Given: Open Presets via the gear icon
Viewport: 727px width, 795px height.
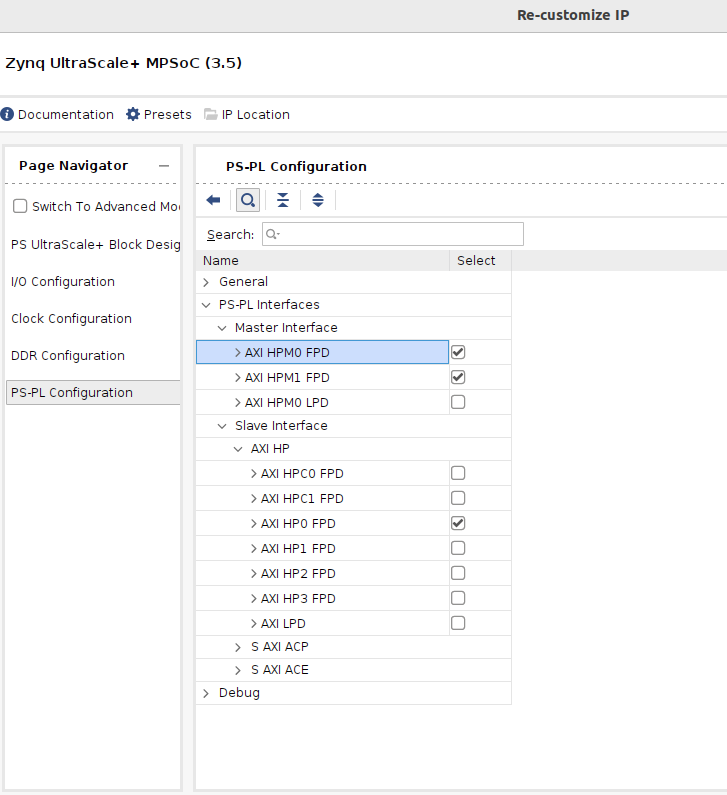Looking at the screenshot, I should point(133,115).
